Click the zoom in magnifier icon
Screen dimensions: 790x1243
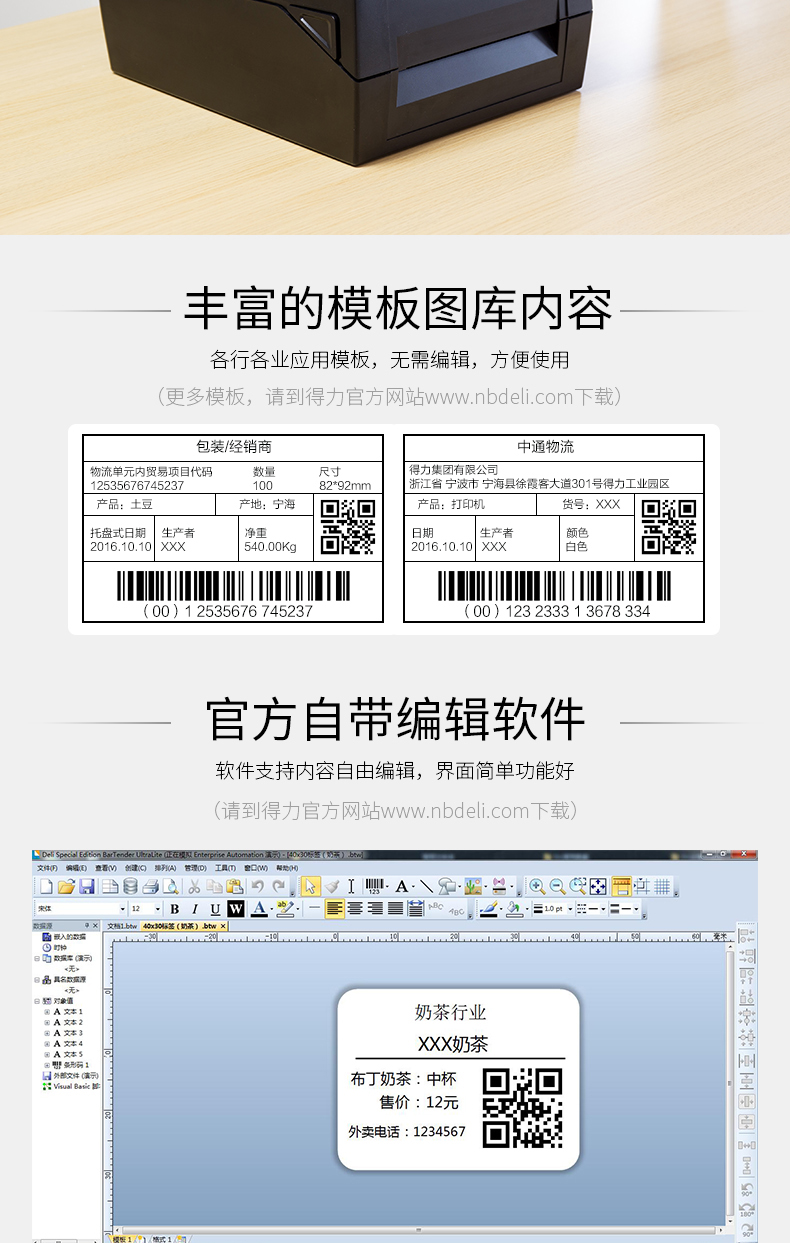click(538, 886)
